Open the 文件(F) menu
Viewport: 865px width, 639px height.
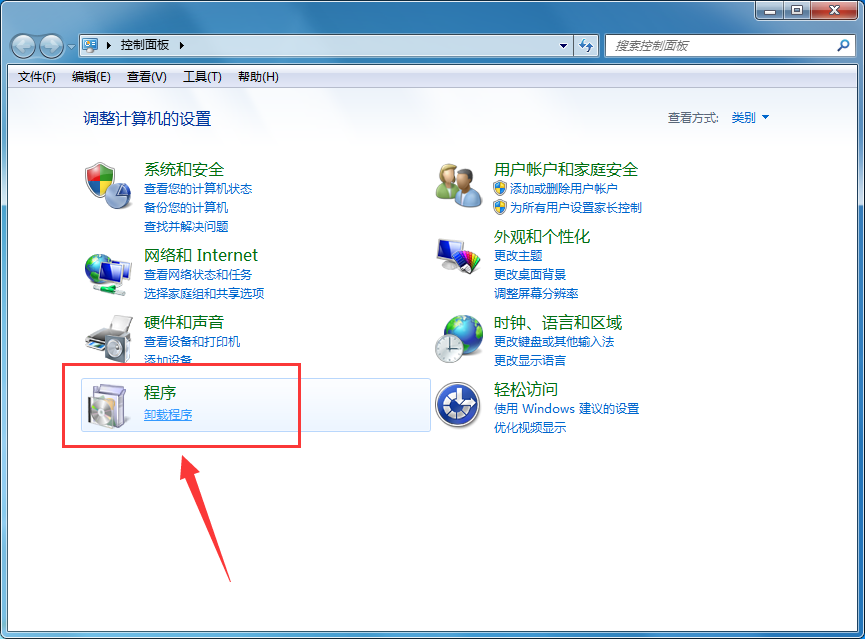pos(37,77)
